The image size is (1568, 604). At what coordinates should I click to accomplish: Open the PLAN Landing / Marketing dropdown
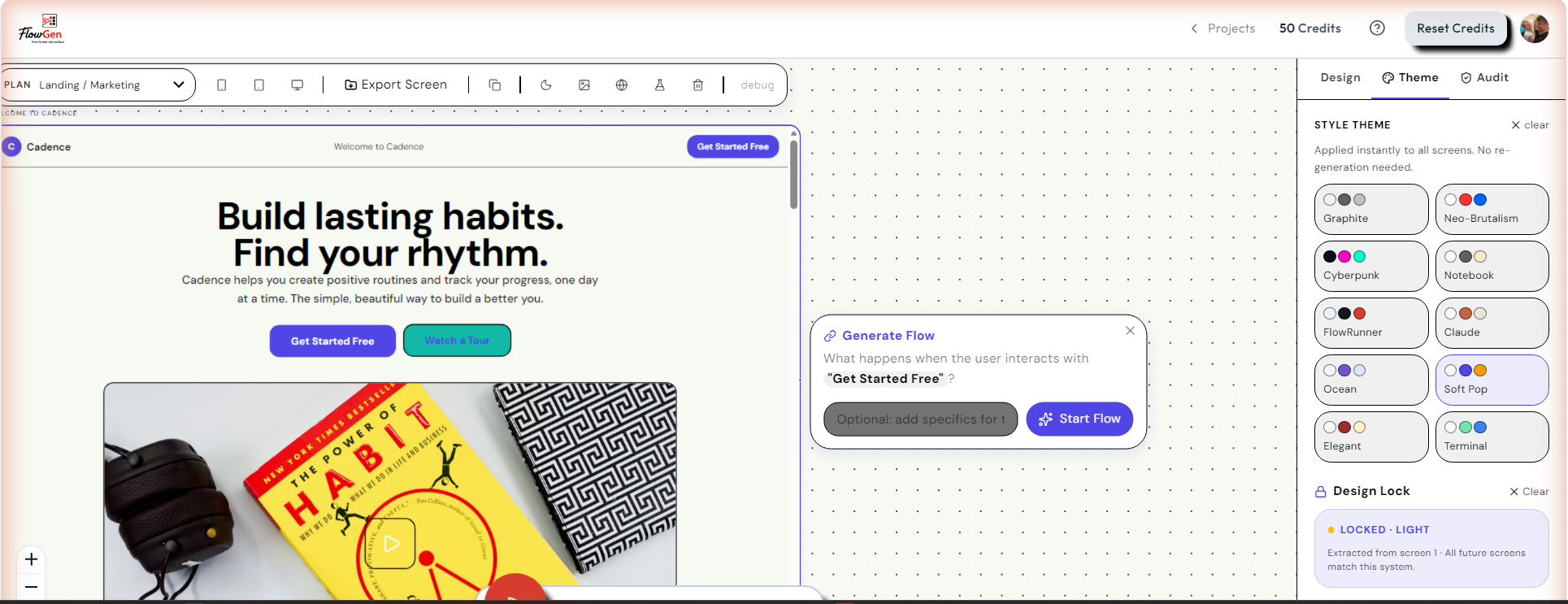pos(98,85)
